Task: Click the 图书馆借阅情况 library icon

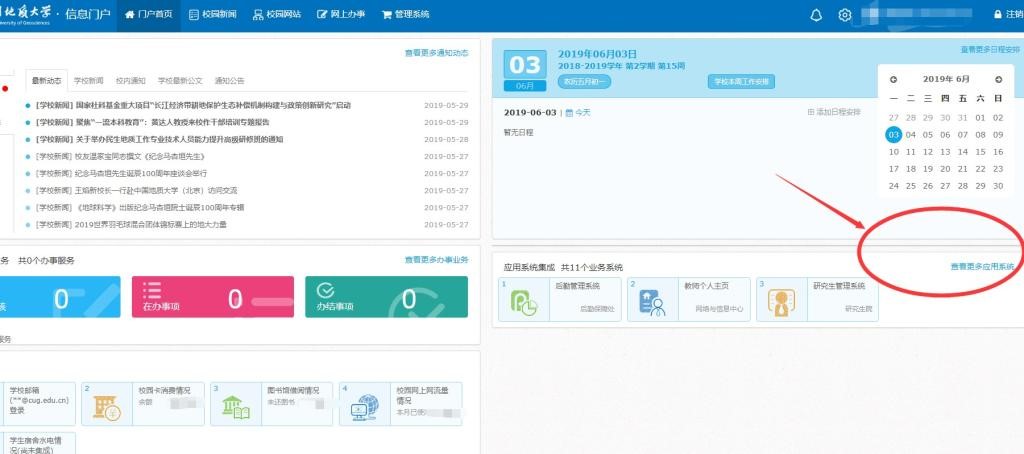Action: coord(236,406)
